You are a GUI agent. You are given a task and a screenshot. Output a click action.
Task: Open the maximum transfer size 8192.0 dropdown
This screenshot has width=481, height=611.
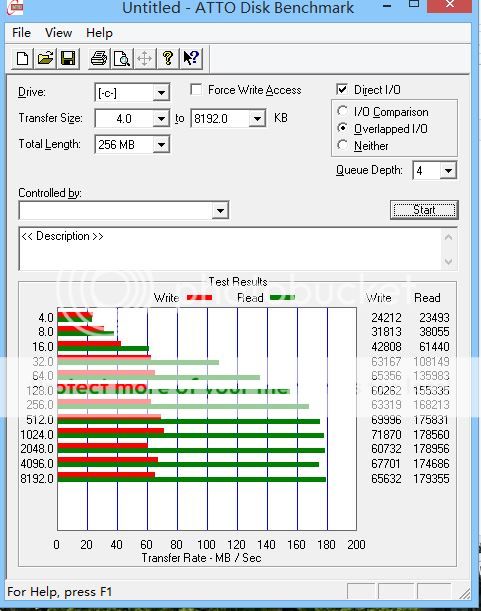[257, 118]
